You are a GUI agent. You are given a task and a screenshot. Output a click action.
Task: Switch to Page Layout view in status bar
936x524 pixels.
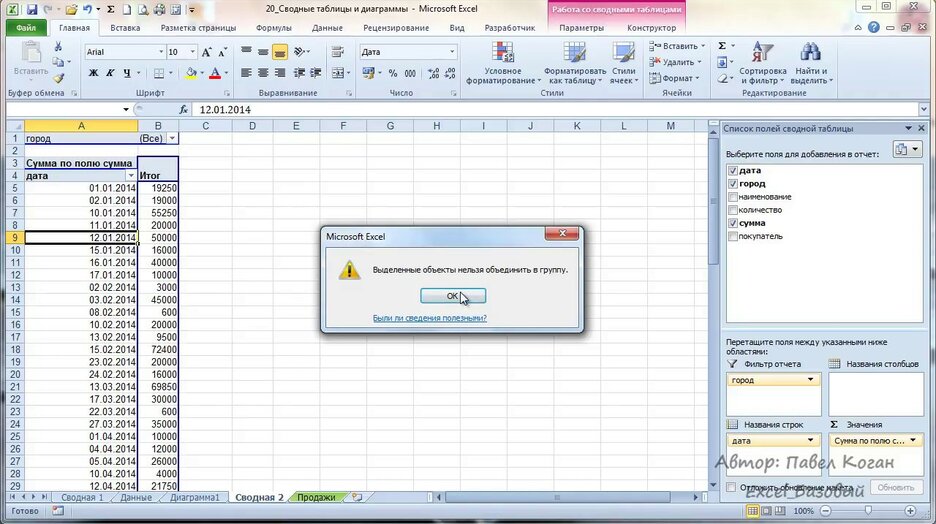click(x=766, y=511)
